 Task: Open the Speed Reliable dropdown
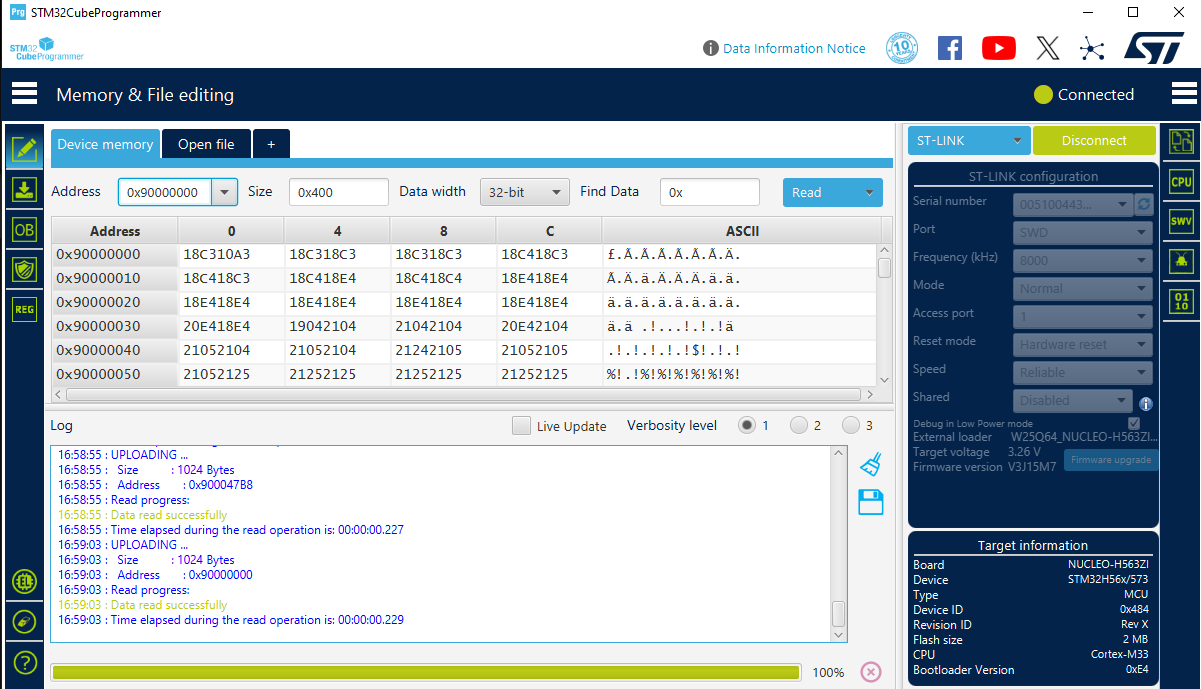click(x=1083, y=373)
